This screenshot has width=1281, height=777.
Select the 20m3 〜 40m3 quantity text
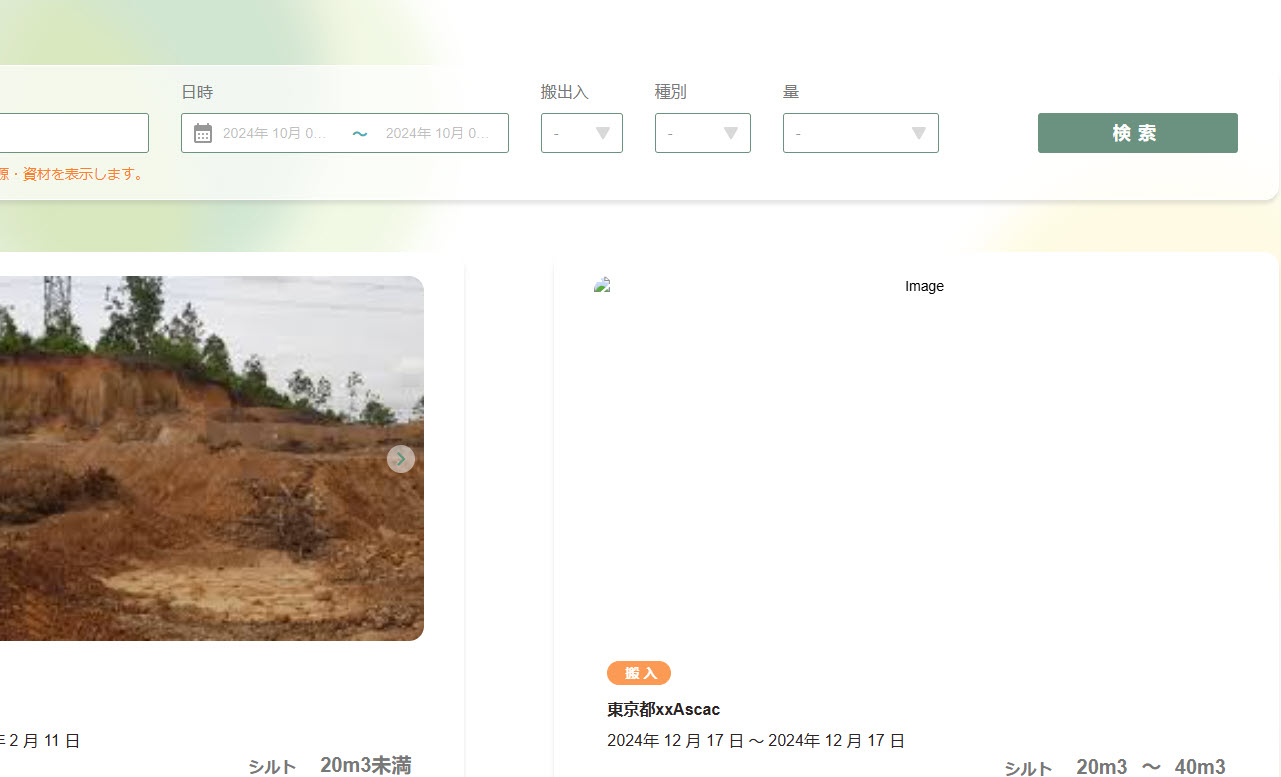tap(1150, 767)
